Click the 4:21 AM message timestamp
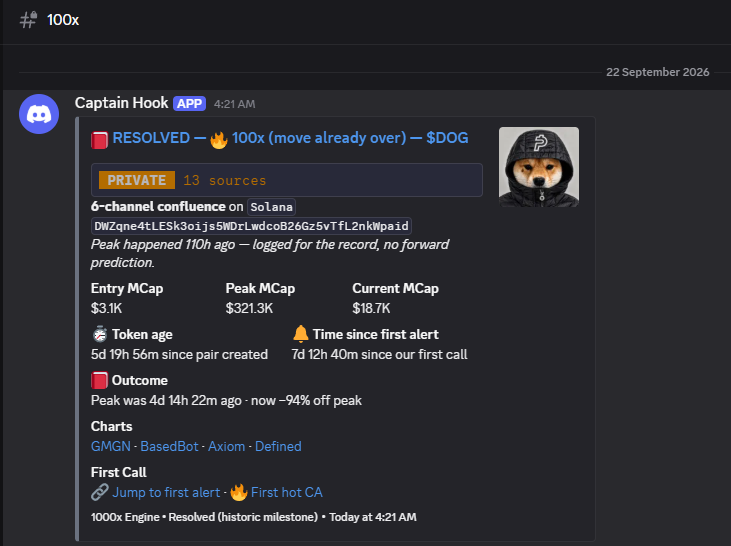The image size is (731, 546). (x=234, y=104)
